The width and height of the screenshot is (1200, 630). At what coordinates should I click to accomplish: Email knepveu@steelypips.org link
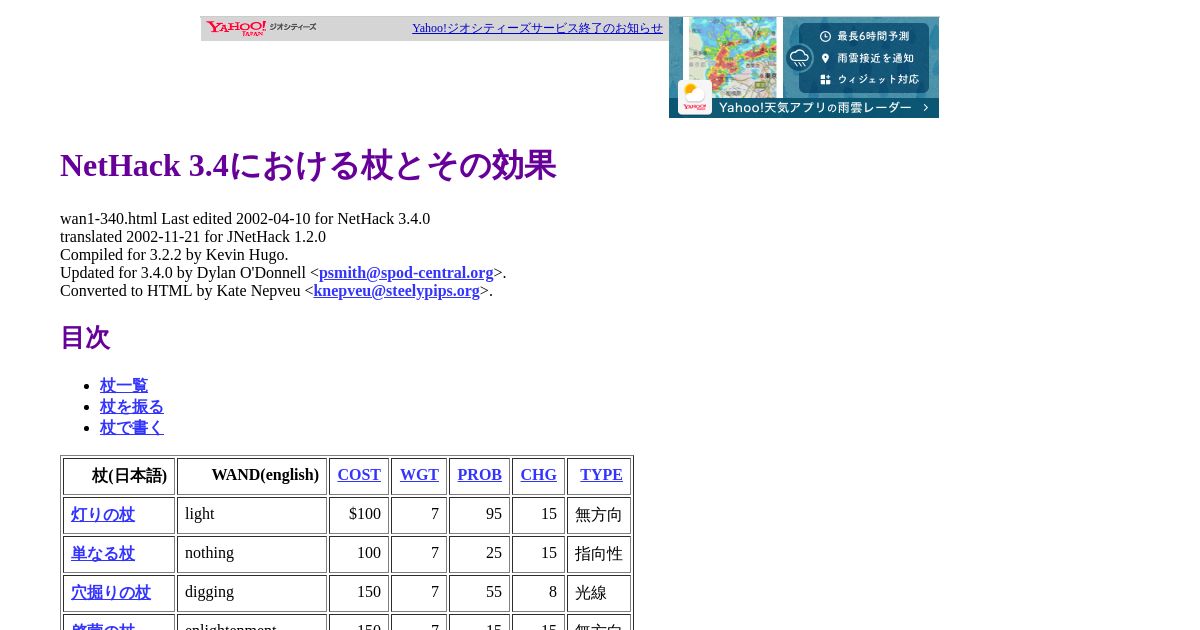tap(397, 291)
